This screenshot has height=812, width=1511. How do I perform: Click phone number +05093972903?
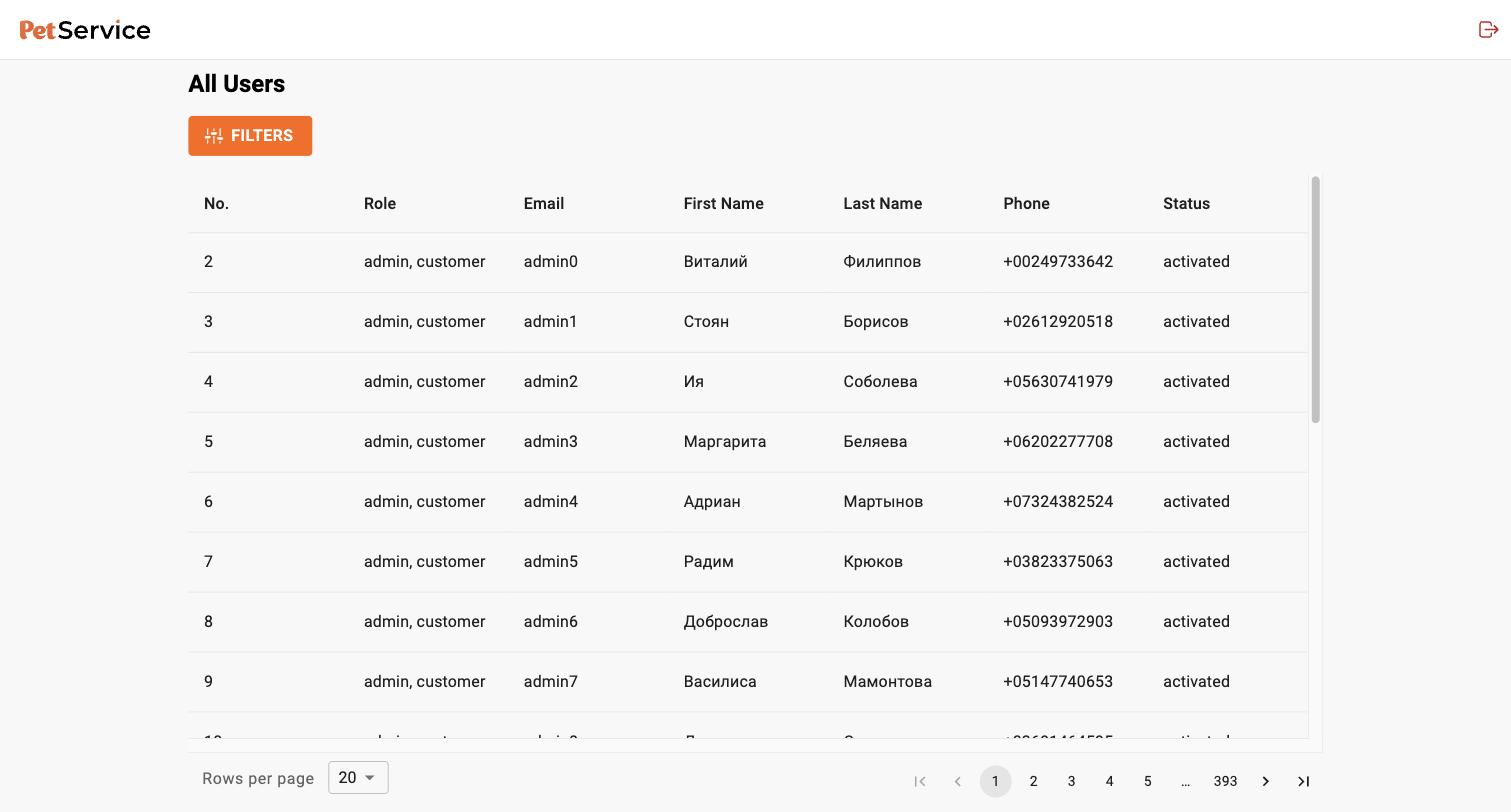tap(1058, 621)
